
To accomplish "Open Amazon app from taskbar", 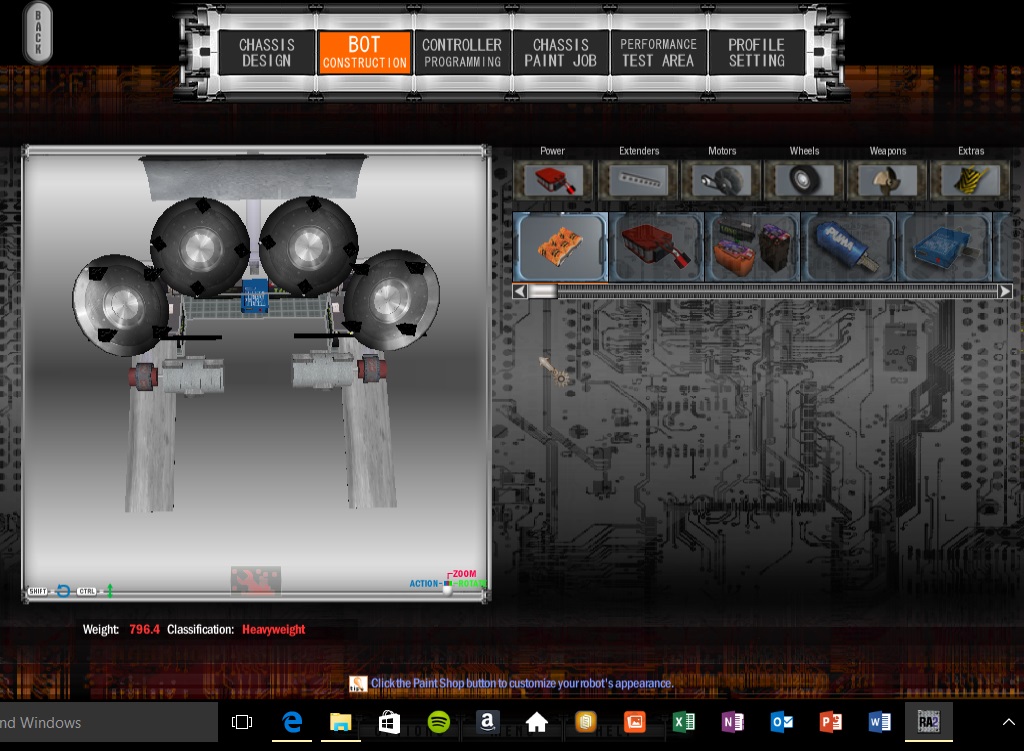I will [487, 722].
